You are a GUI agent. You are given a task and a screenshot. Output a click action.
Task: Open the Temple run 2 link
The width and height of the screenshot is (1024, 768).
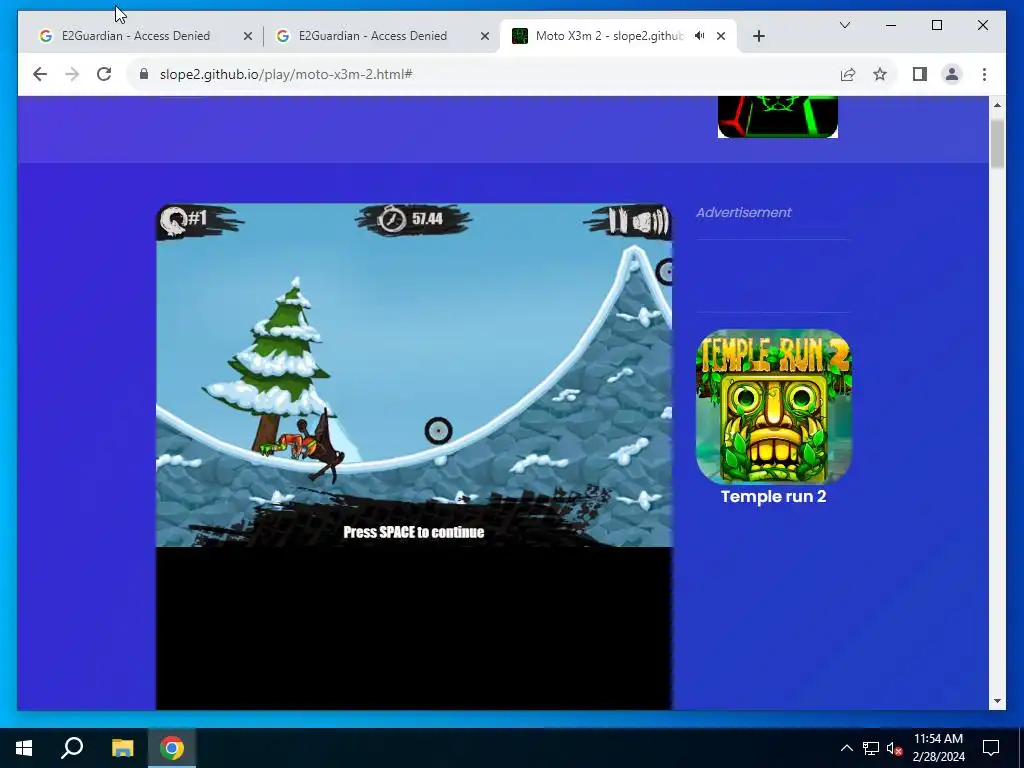click(x=773, y=496)
